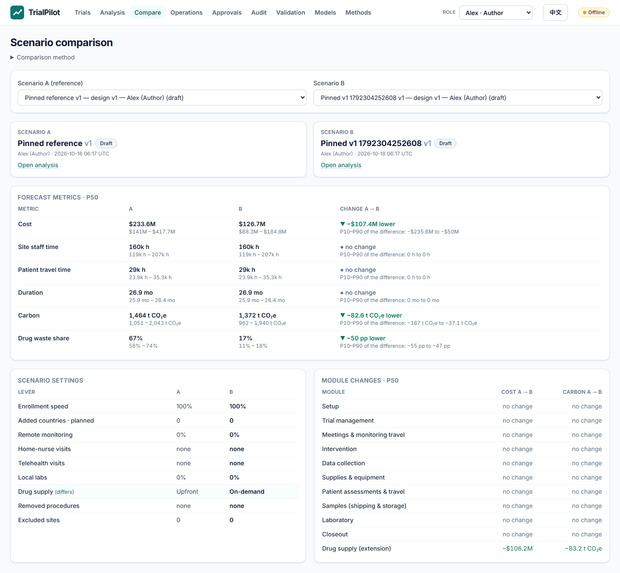The image size is (620, 573).
Task: Open the Operations section
Action: [x=186, y=13]
